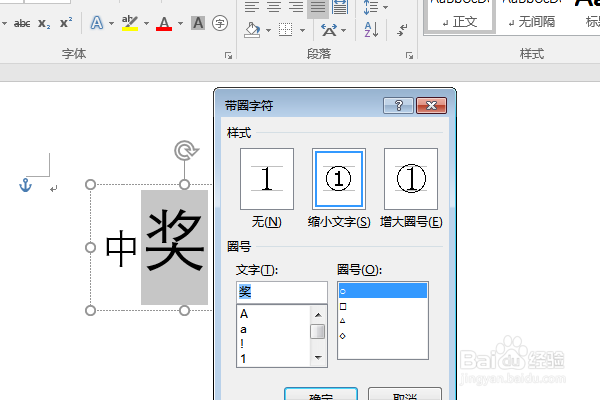Open paragraph dialog launcher
This screenshot has width=600, height=400.
click(x=409, y=56)
